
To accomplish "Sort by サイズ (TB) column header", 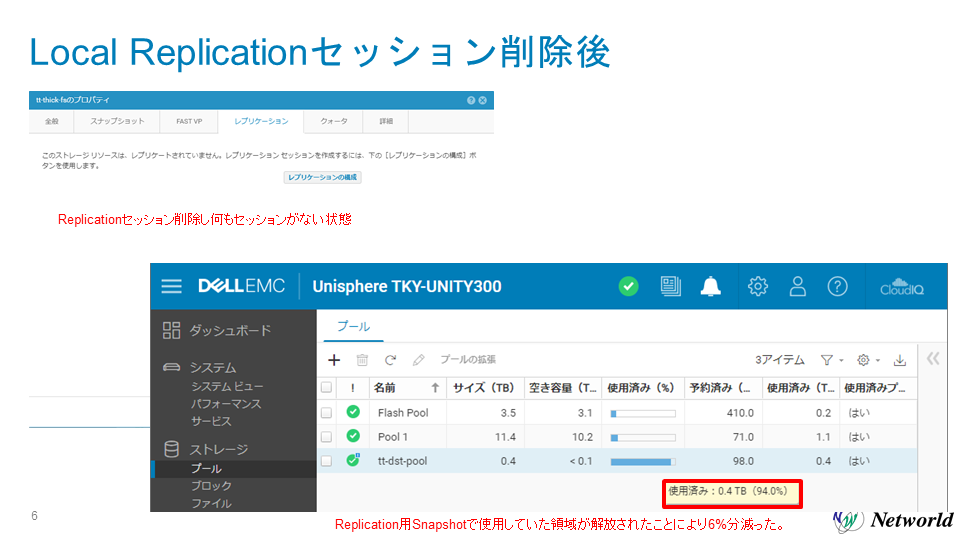I will point(485,388).
